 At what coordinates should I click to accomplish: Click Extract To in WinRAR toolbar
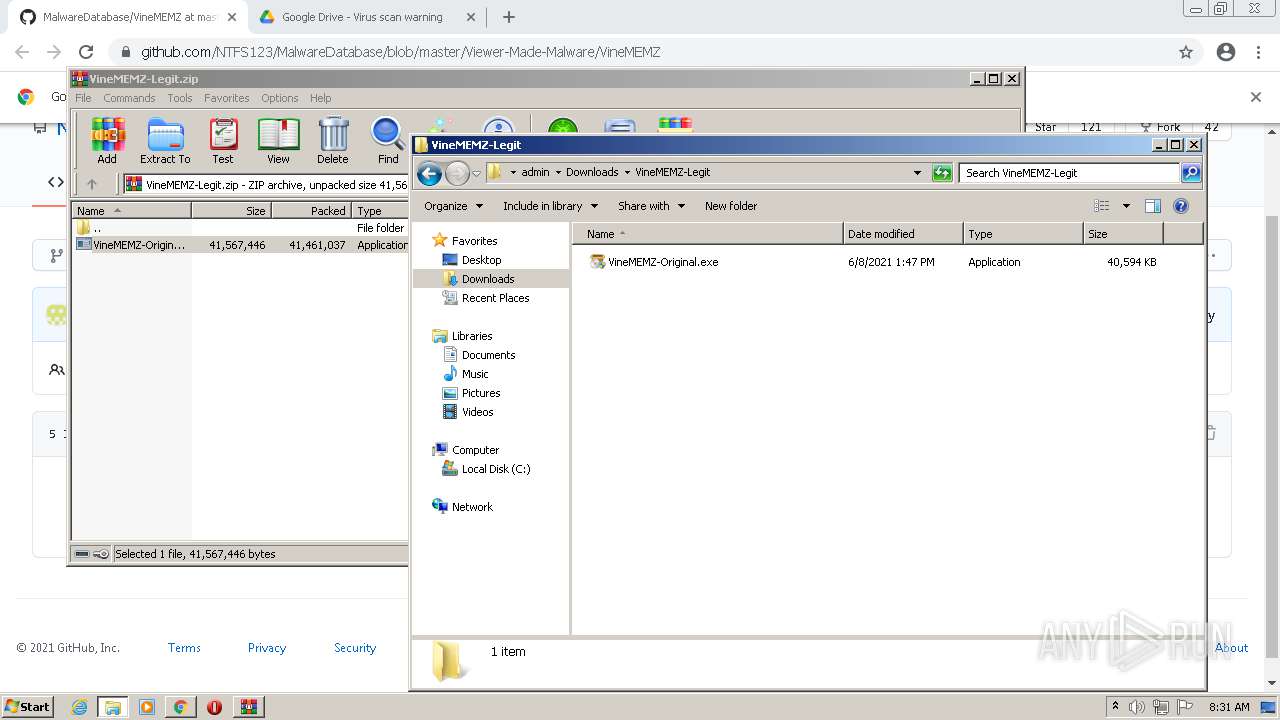coord(165,141)
